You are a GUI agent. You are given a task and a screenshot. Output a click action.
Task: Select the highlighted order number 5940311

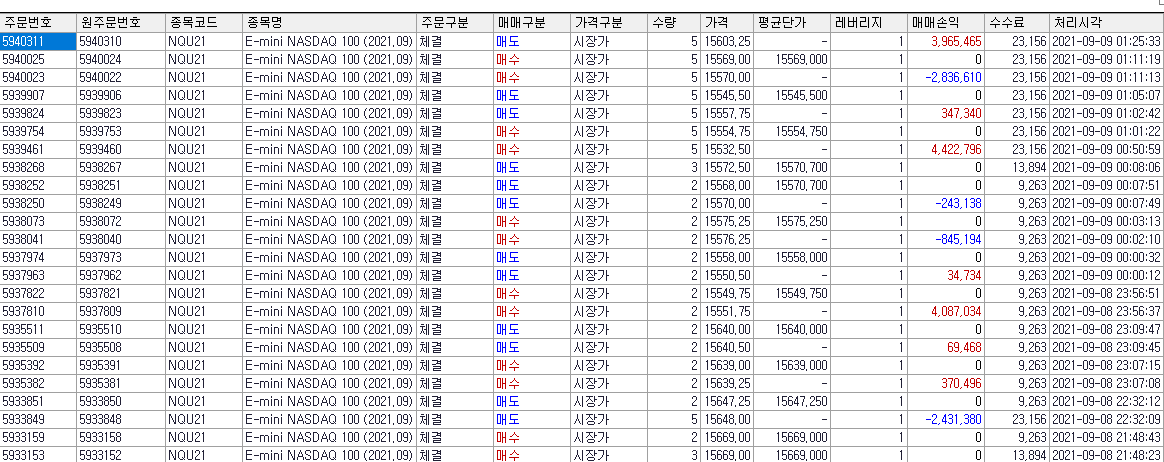point(38,42)
